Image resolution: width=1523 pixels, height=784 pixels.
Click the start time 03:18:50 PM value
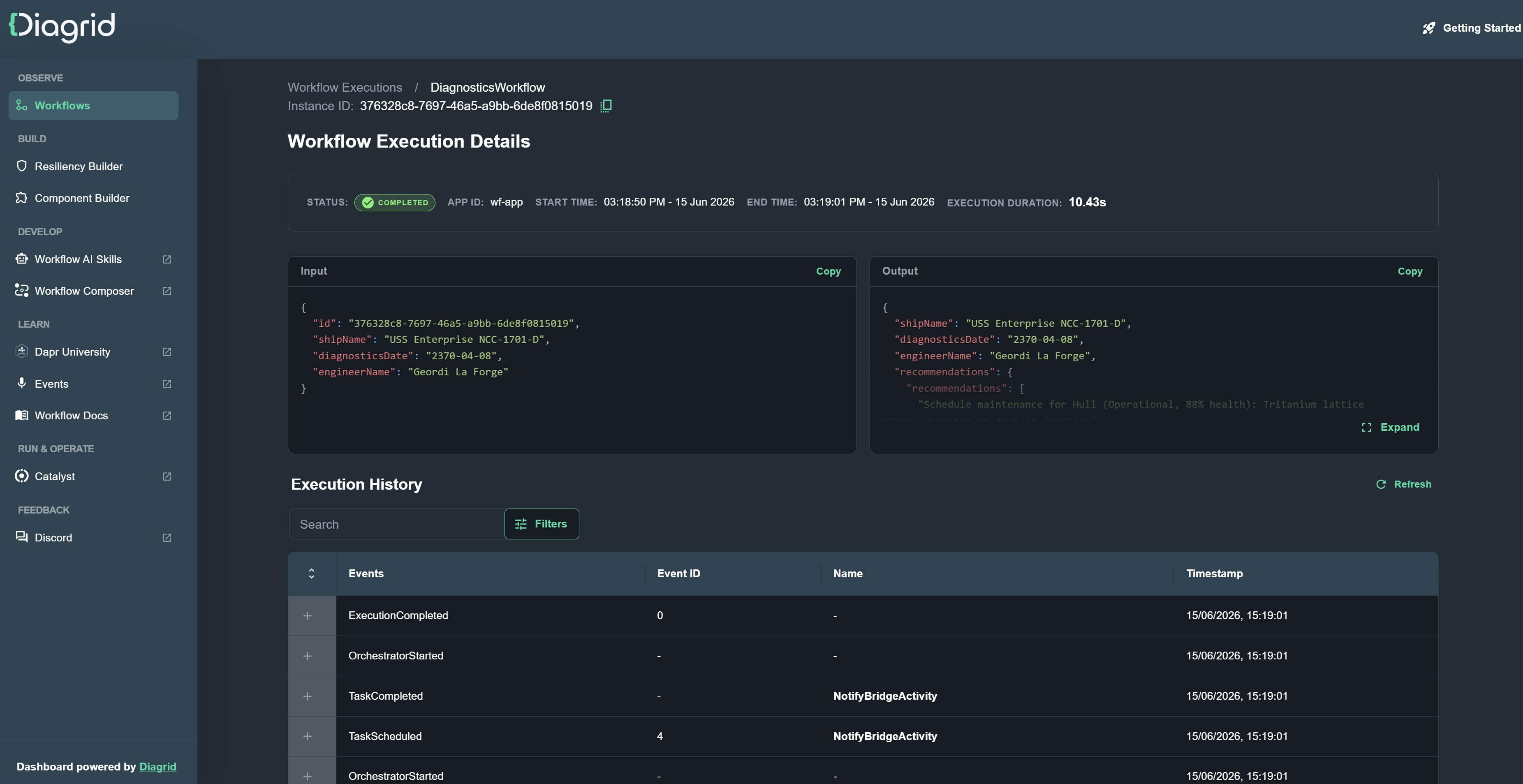tap(669, 201)
